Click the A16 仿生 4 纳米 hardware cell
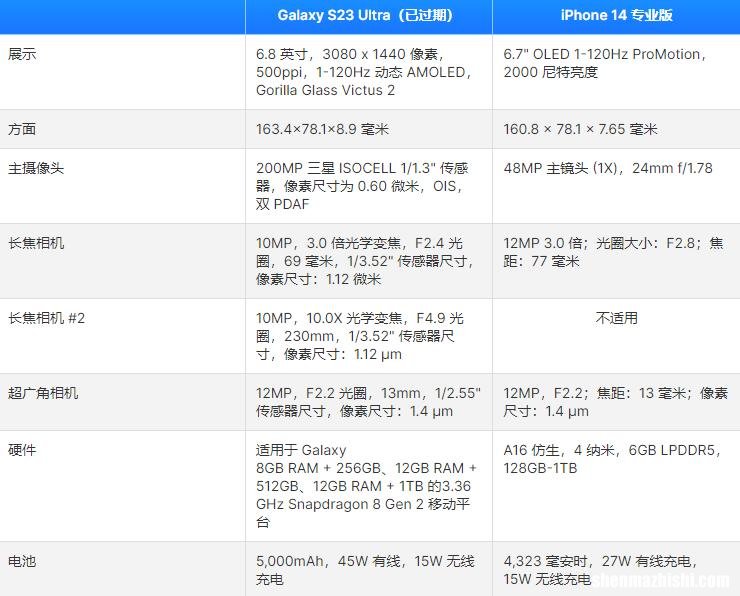 (x=616, y=486)
